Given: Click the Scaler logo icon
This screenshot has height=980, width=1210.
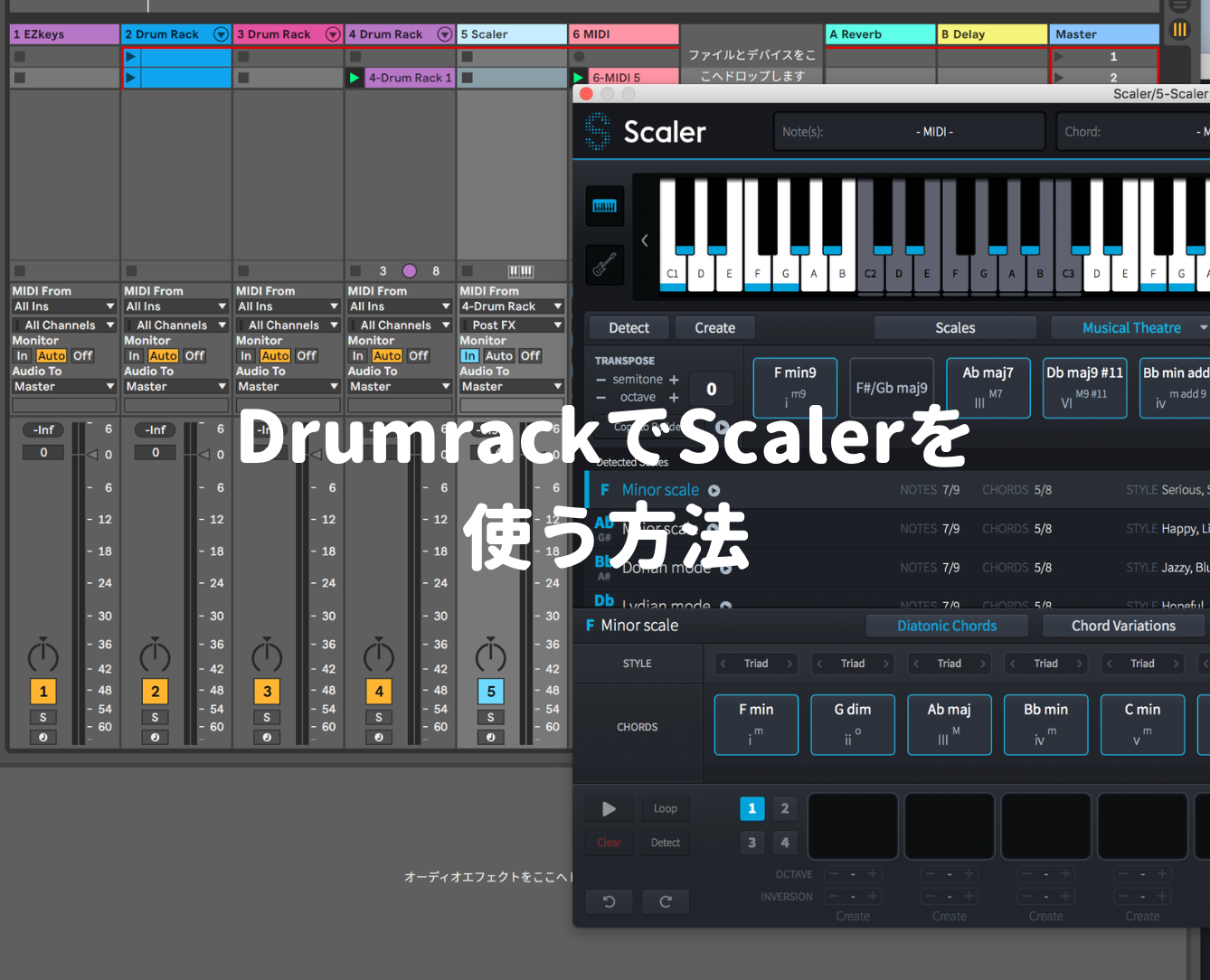Looking at the screenshot, I should click(597, 131).
